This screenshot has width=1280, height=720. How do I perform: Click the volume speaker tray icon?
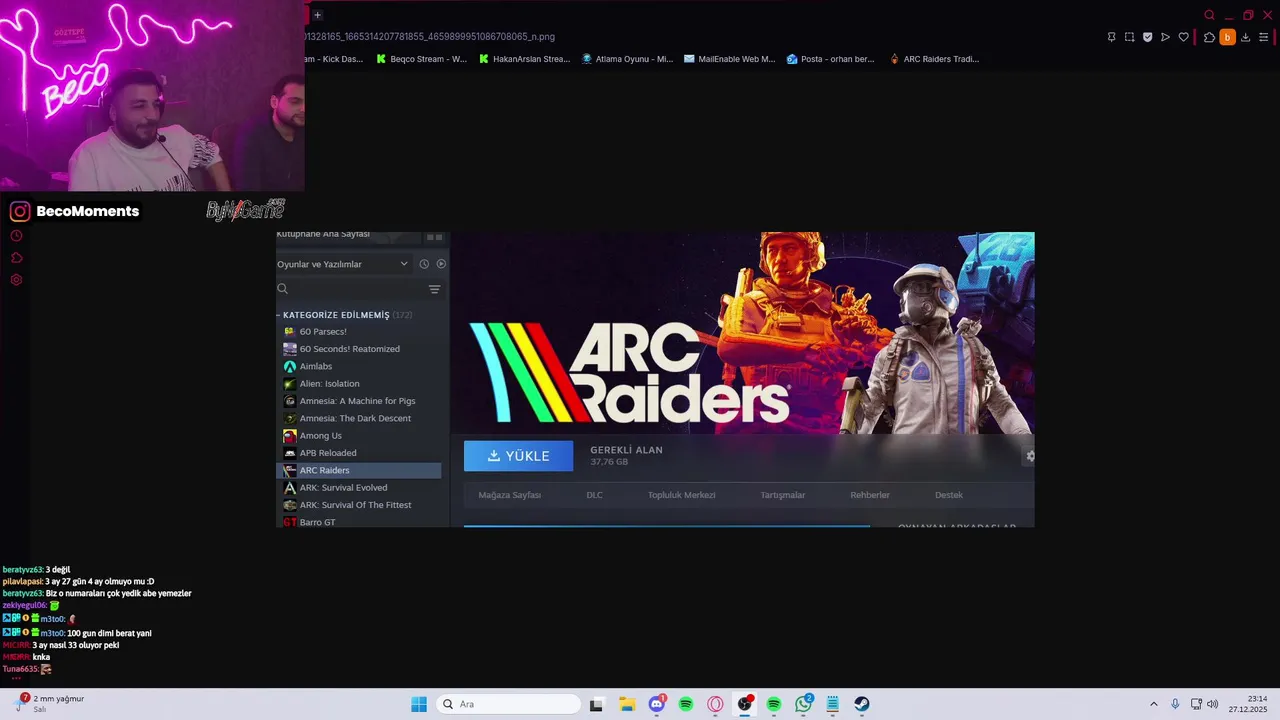click(x=1212, y=704)
